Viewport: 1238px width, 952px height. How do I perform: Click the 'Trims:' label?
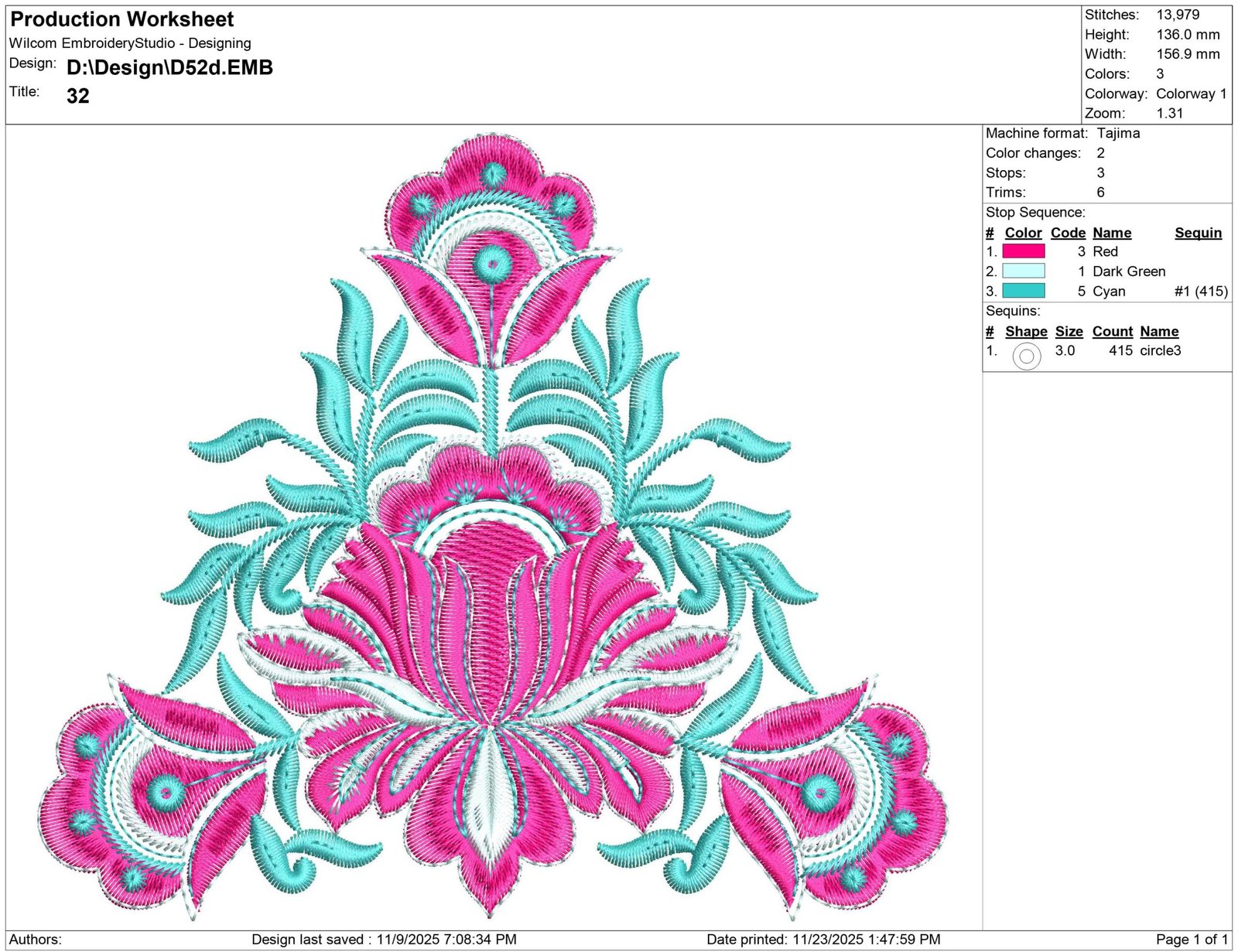[x=1005, y=192]
